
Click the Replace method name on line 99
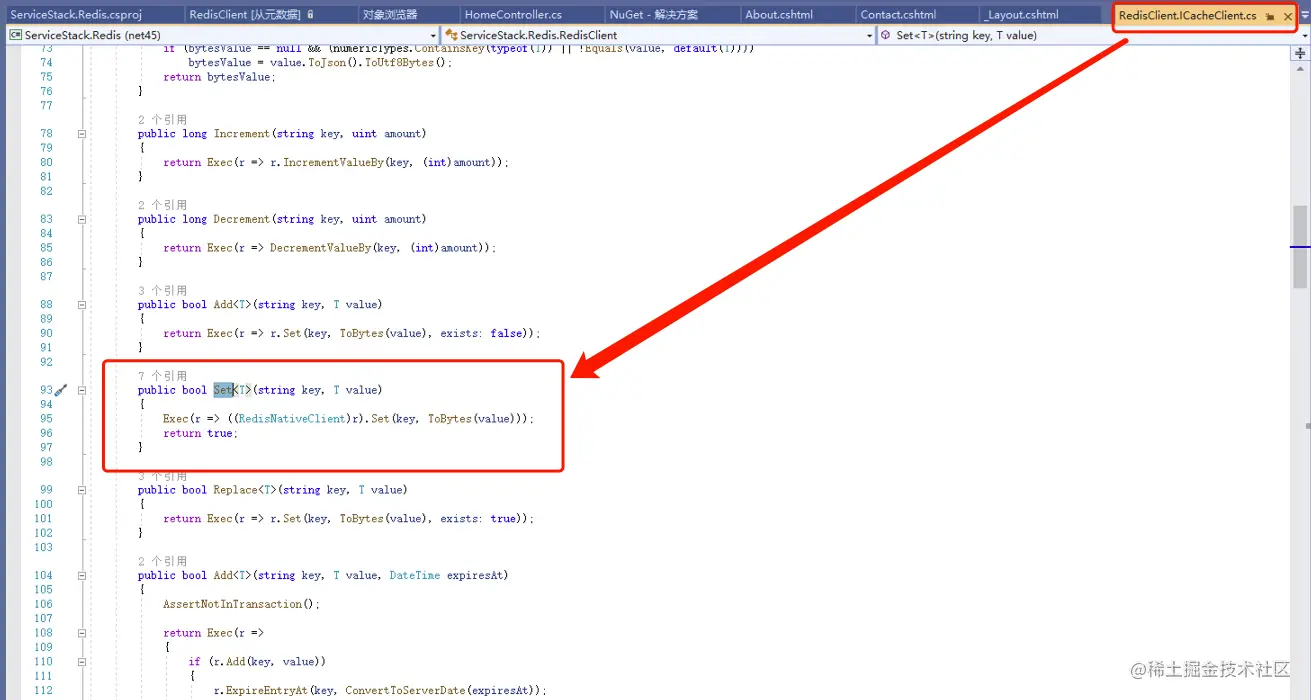pos(235,490)
